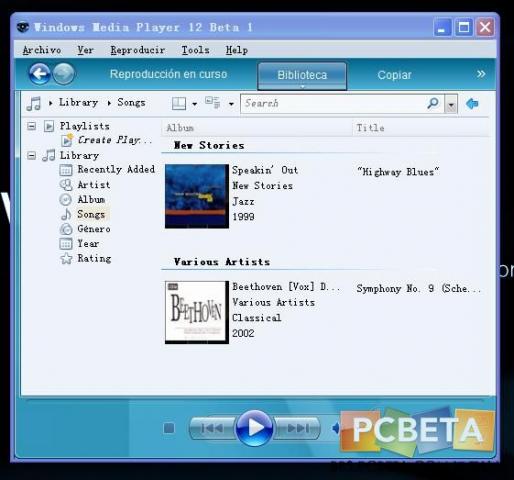Switch to the Copiar tab
This screenshot has width=514, height=480.
click(394, 75)
